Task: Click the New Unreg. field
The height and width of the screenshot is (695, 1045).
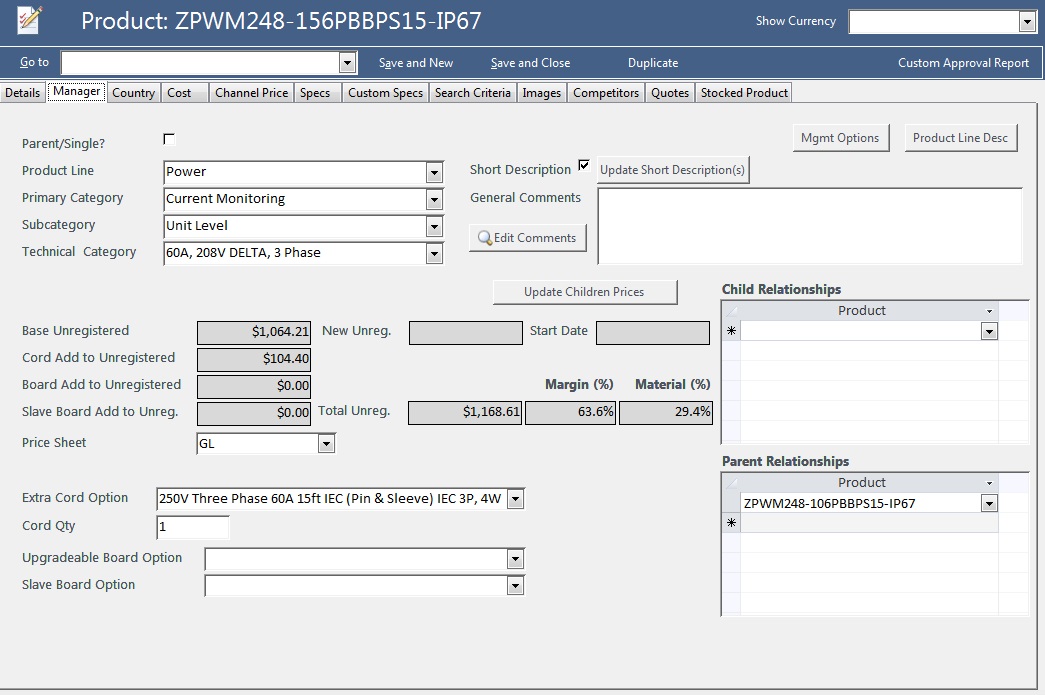Action: 466,333
